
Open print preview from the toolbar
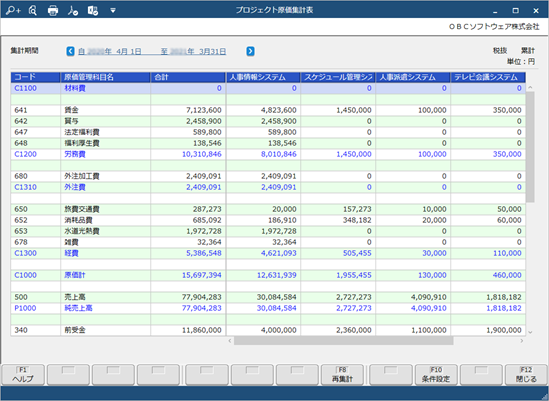pyautogui.click(x=33, y=11)
